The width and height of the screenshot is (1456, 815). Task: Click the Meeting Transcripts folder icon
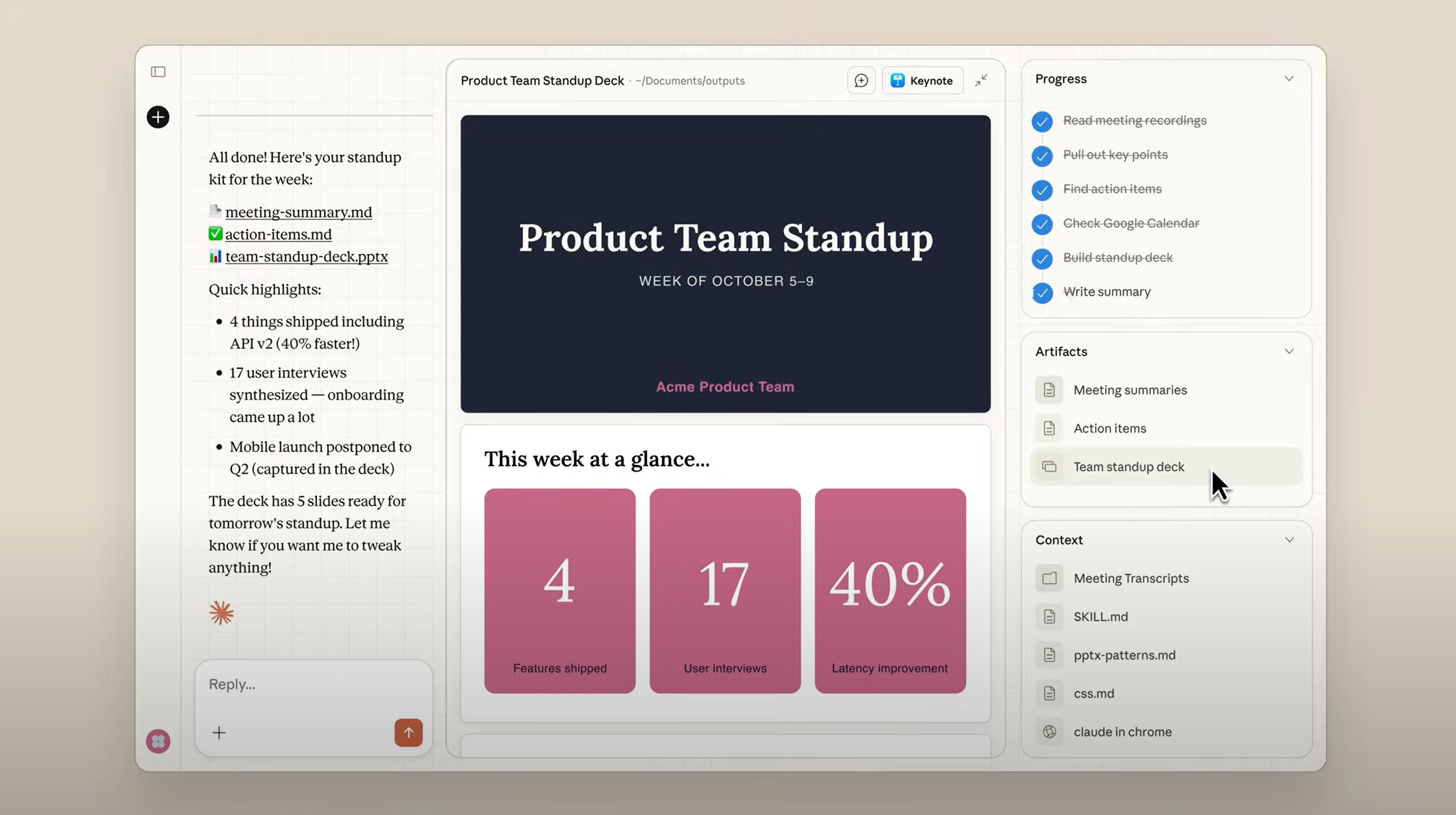pyautogui.click(x=1049, y=578)
